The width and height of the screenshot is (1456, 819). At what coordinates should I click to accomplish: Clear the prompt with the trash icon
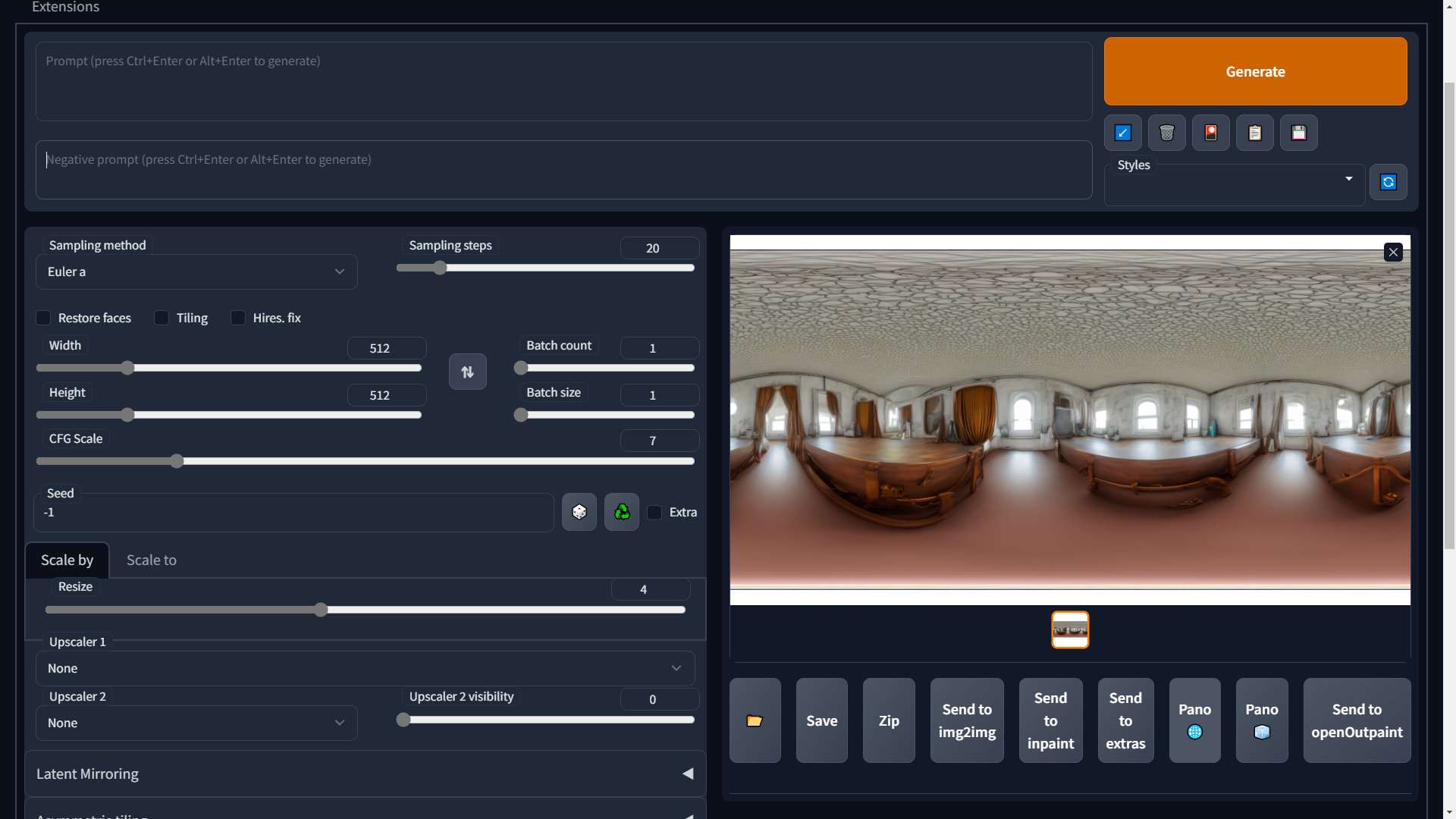(1166, 133)
